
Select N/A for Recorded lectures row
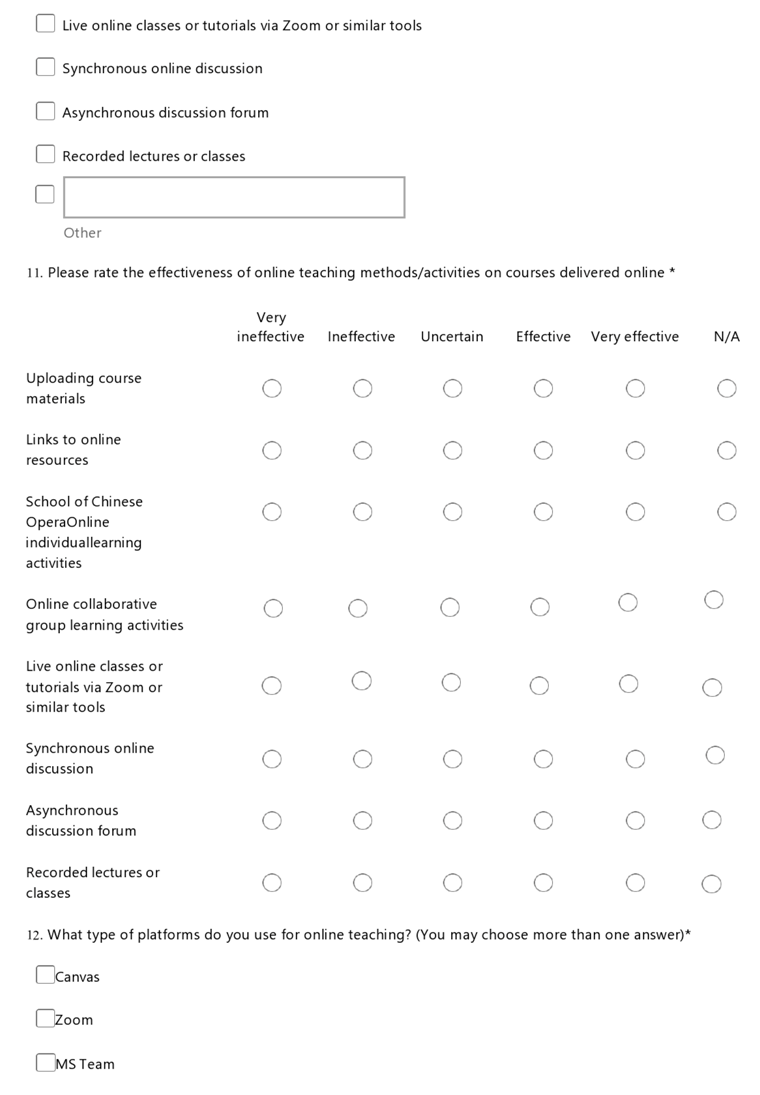tap(711, 883)
